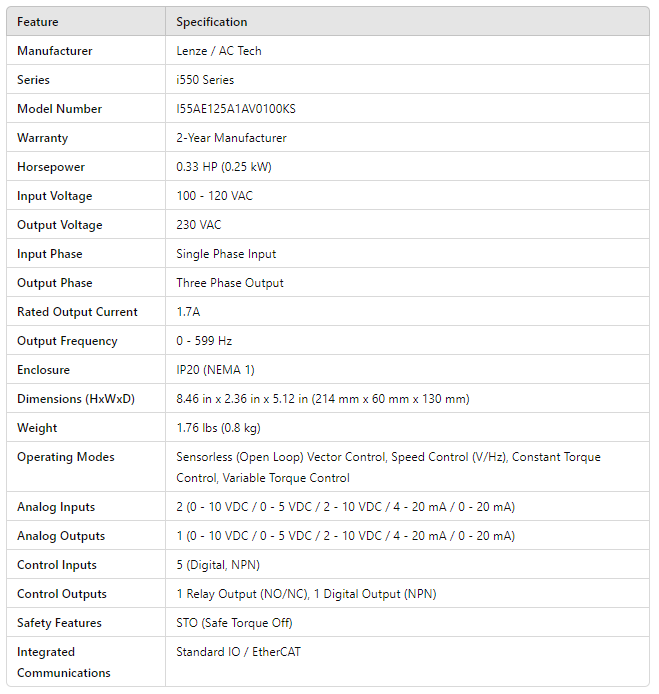Click the Dimensions (HxWxD) row label
The image size is (659, 694).
76,399
